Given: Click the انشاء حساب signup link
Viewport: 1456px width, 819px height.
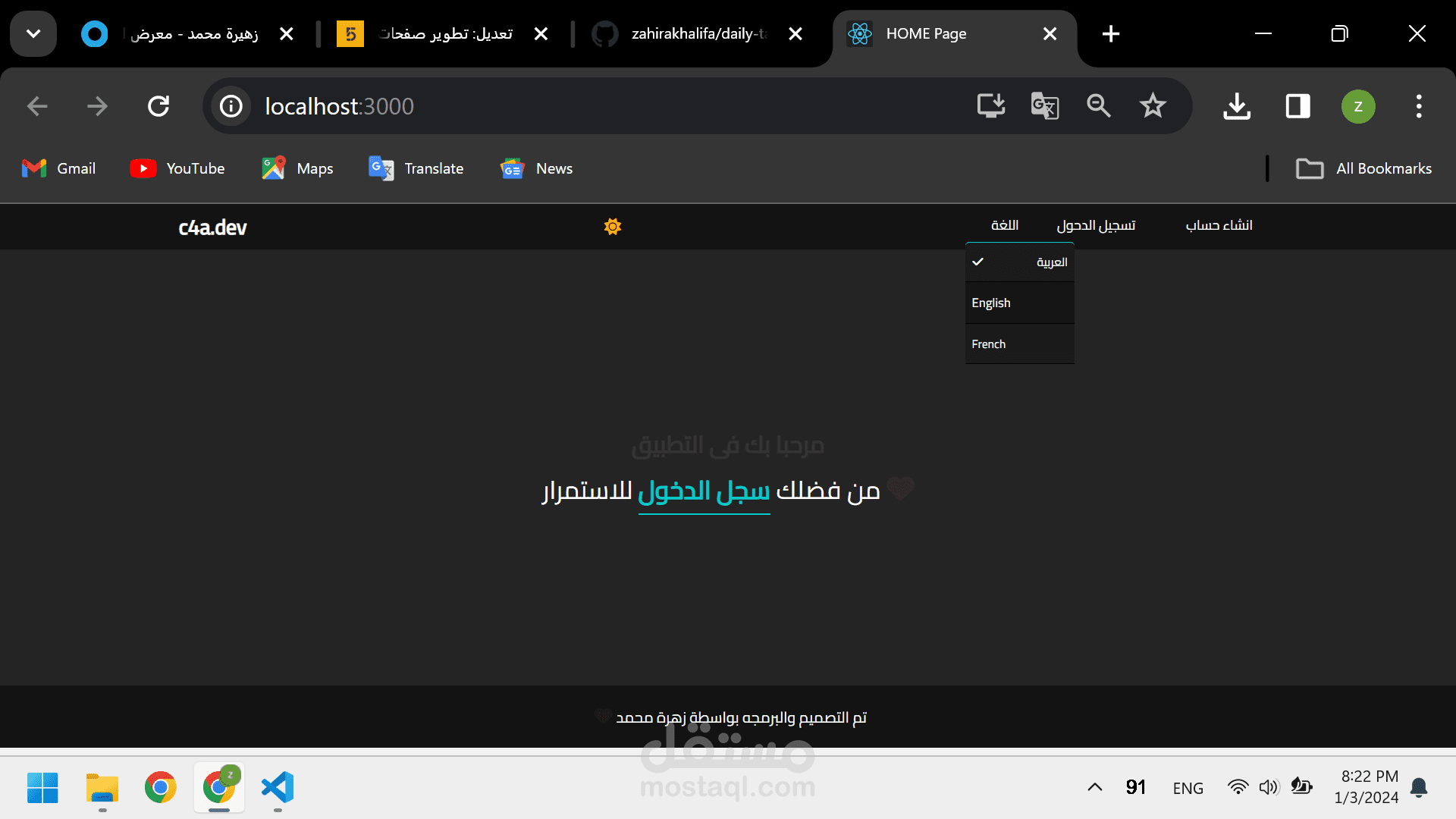Looking at the screenshot, I should pyautogui.click(x=1219, y=225).
